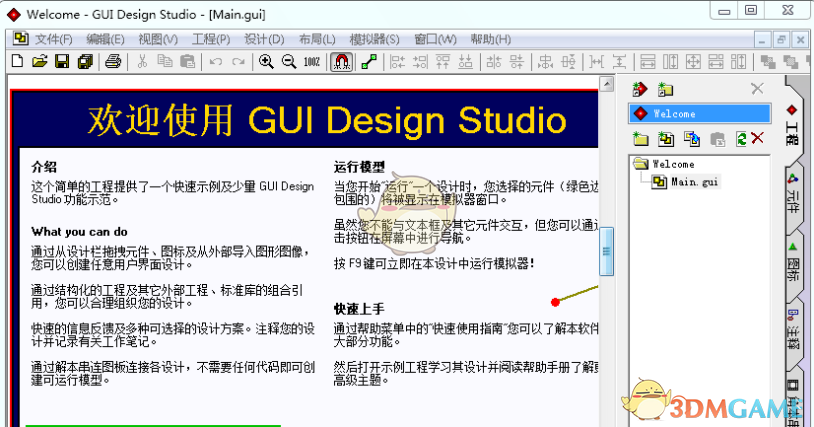
Task: Click the document icon left of 文件 menu
Action: [x=21, y=38]
